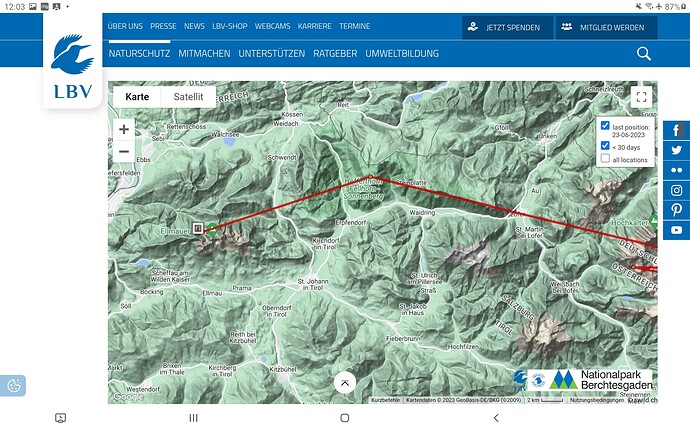Viewport: 690px width, 431px height.
Task: Click the St. Johann in Tirol label
Action: (313, 284)
